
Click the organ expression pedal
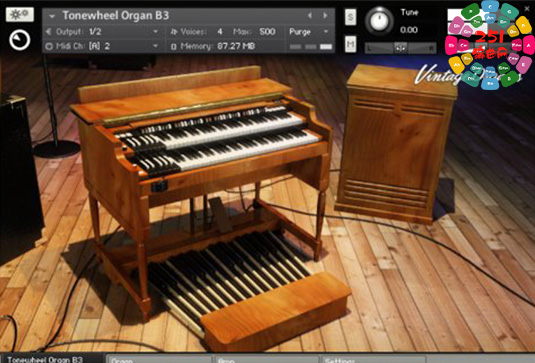pyautogui.click(x=220, y=214)
